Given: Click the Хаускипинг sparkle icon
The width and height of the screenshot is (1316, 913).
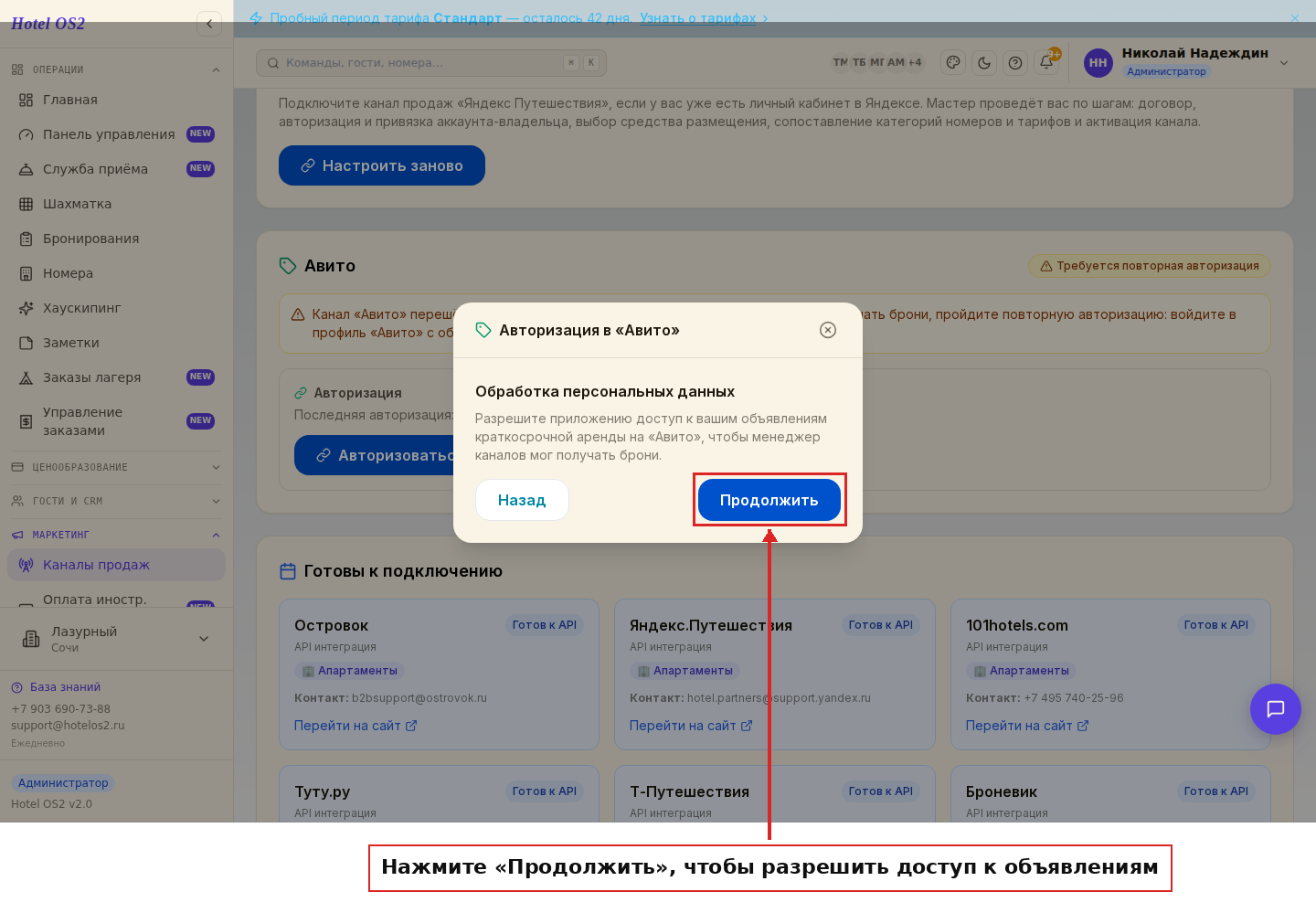Looking at the screenshot, I should tap(26, 308).
